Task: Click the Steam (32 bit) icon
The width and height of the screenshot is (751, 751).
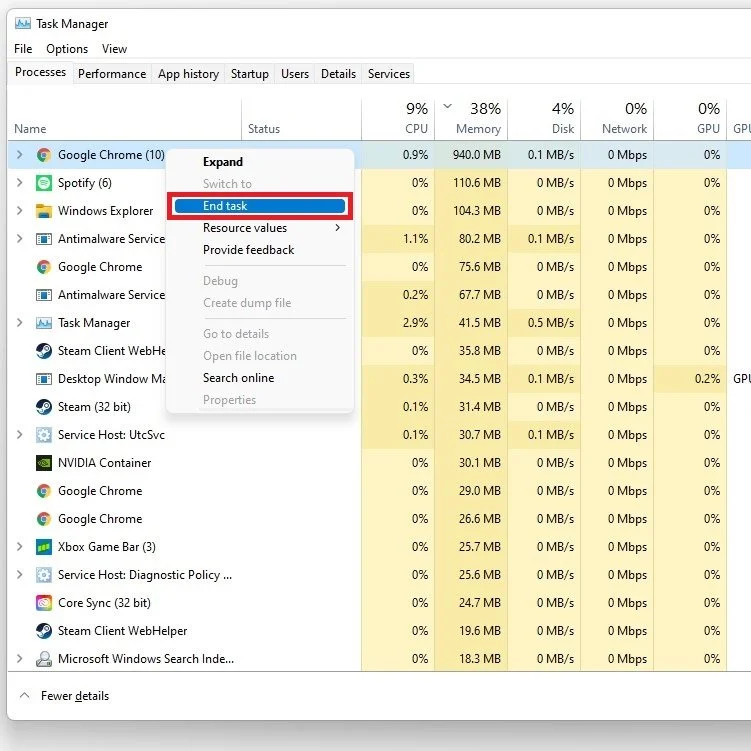Action: click(x=44, y=407)
